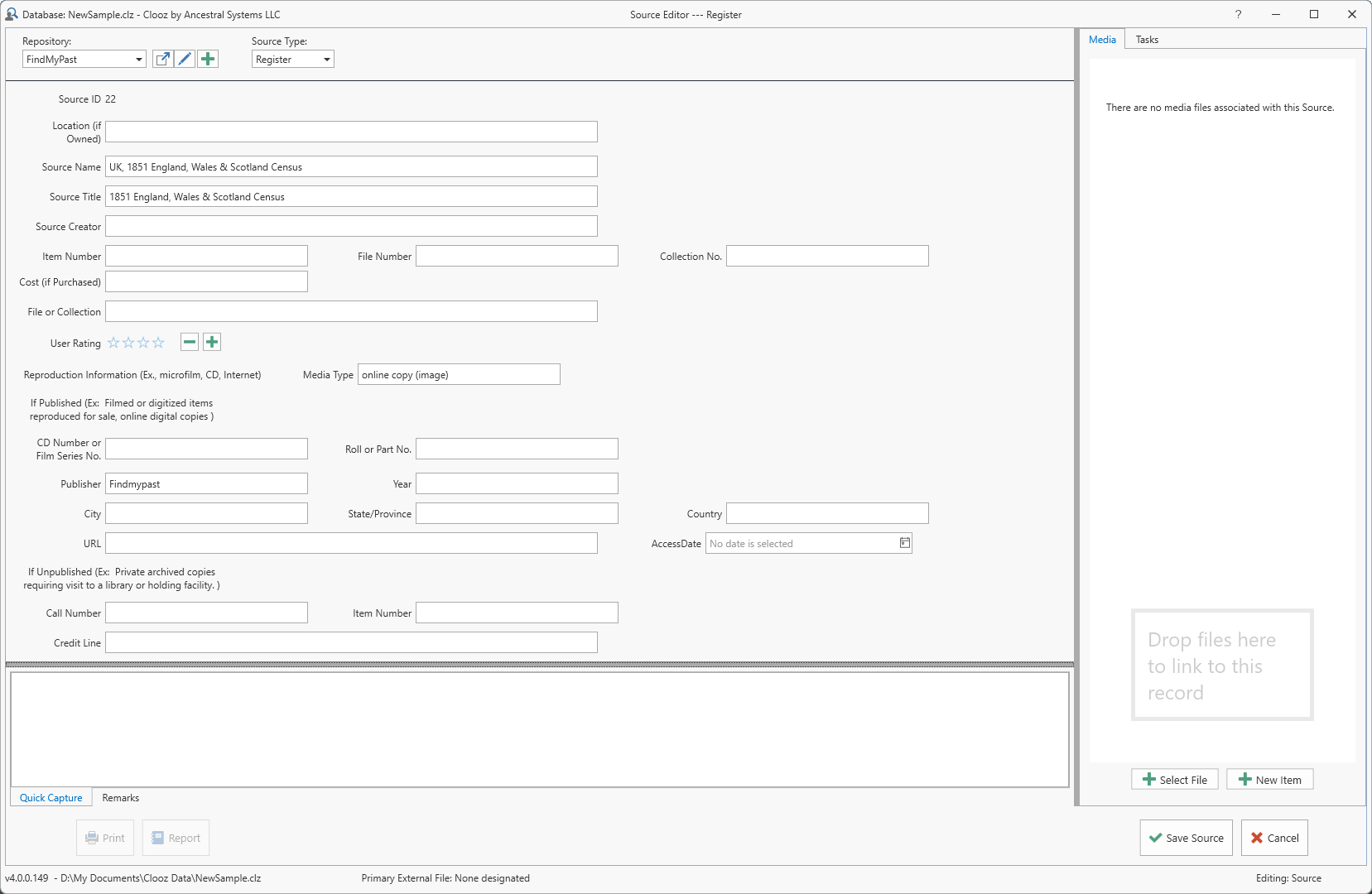Switch to the Remarks tab

(121, 798)
